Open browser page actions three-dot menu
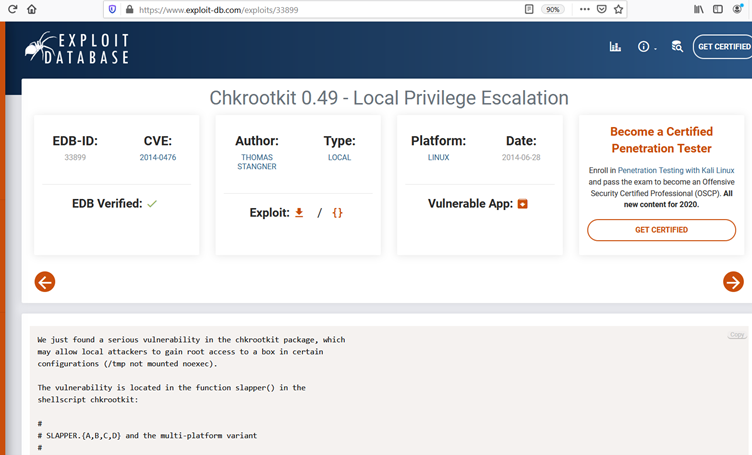Viewport: 752px width, 455px height. coord(583,9)
